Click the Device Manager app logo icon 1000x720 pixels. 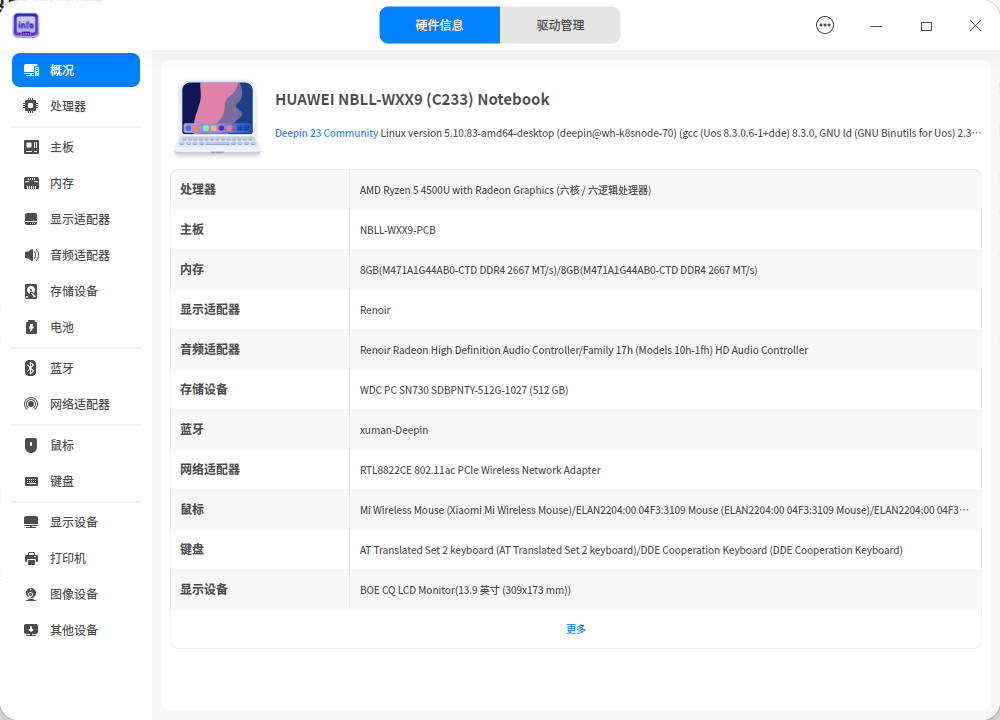point(26,26)
